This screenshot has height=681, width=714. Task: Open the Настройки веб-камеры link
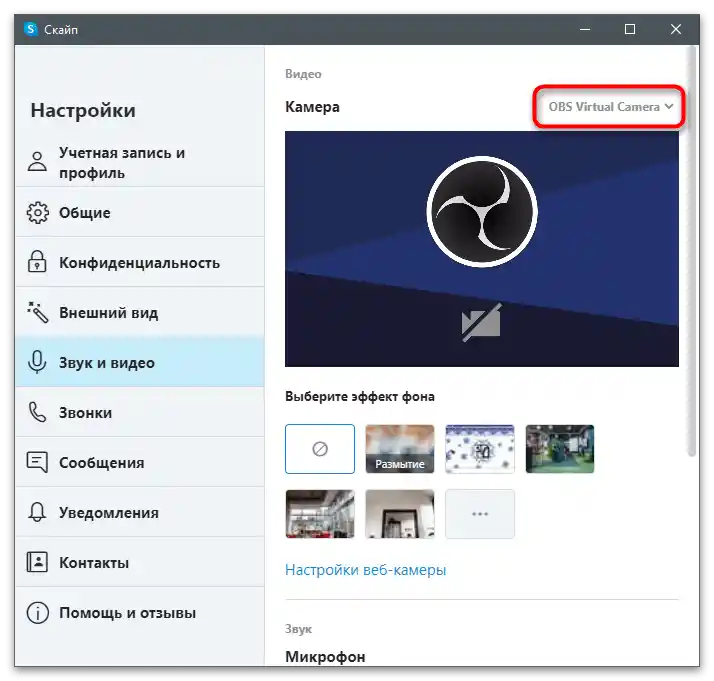coord(365,570)
